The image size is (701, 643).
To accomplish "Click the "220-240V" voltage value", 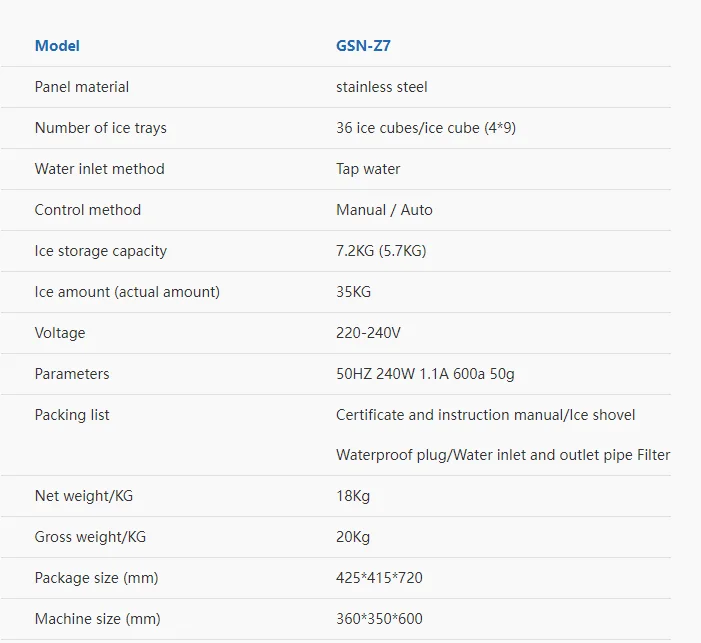I will (x=368, y=333).
